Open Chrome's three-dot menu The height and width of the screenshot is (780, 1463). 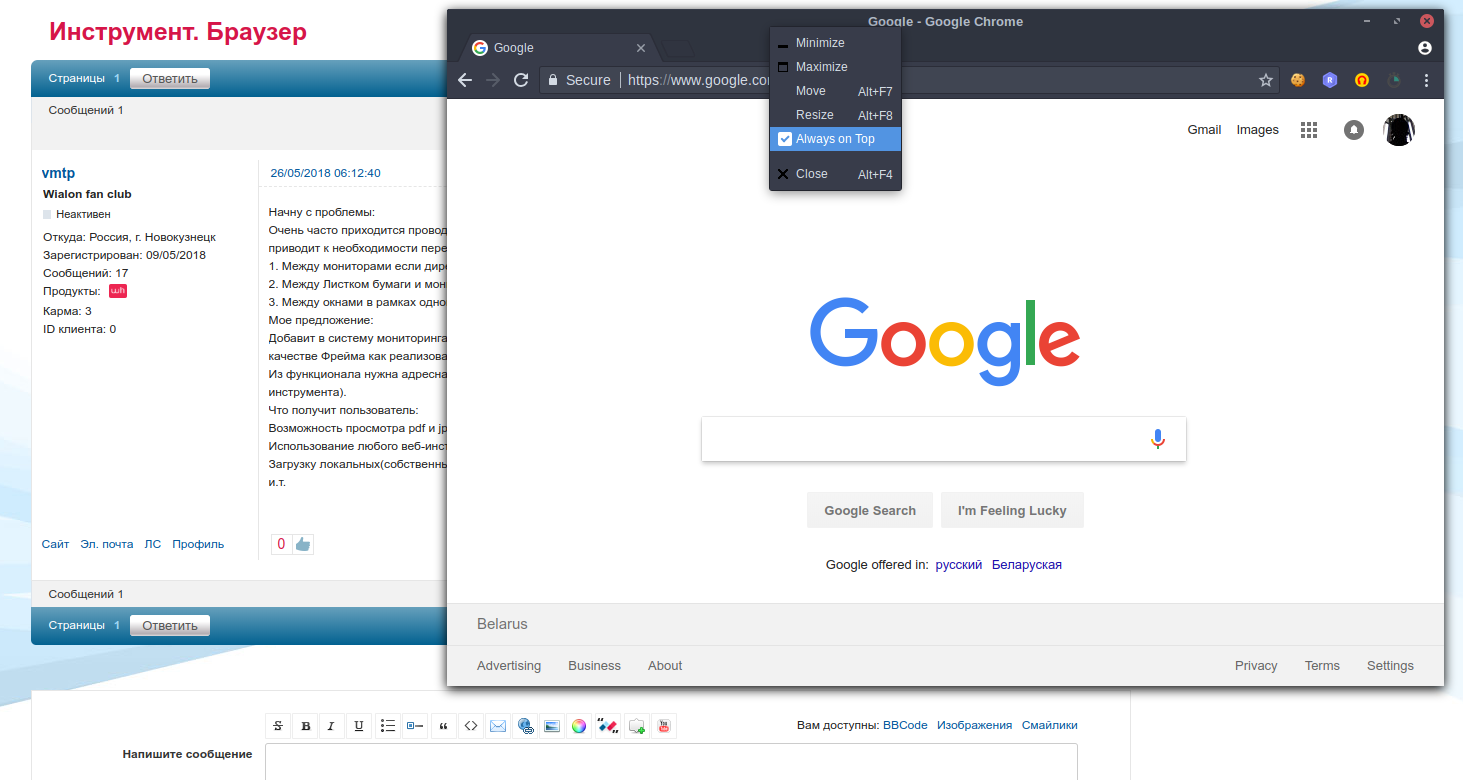tap(1426, 80)
